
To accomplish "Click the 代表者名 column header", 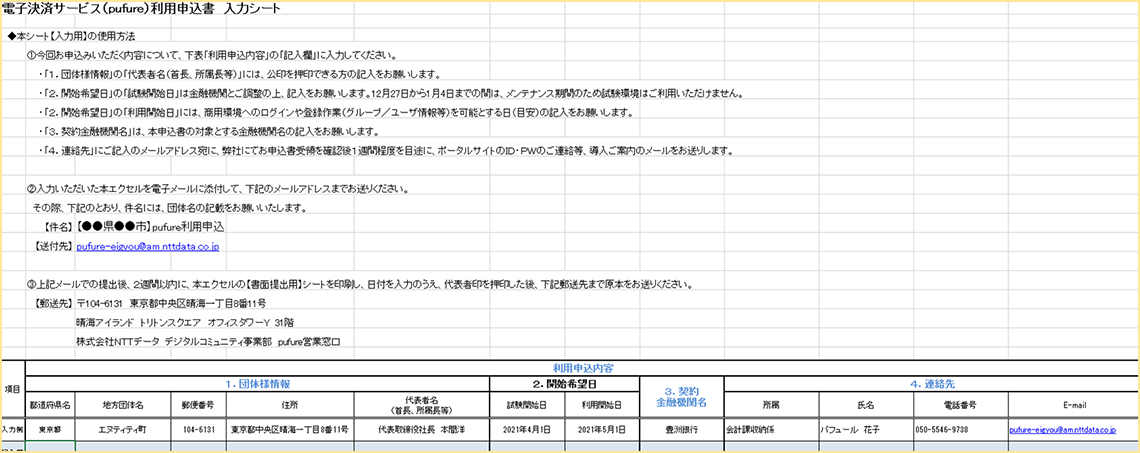I will [422, 404].
